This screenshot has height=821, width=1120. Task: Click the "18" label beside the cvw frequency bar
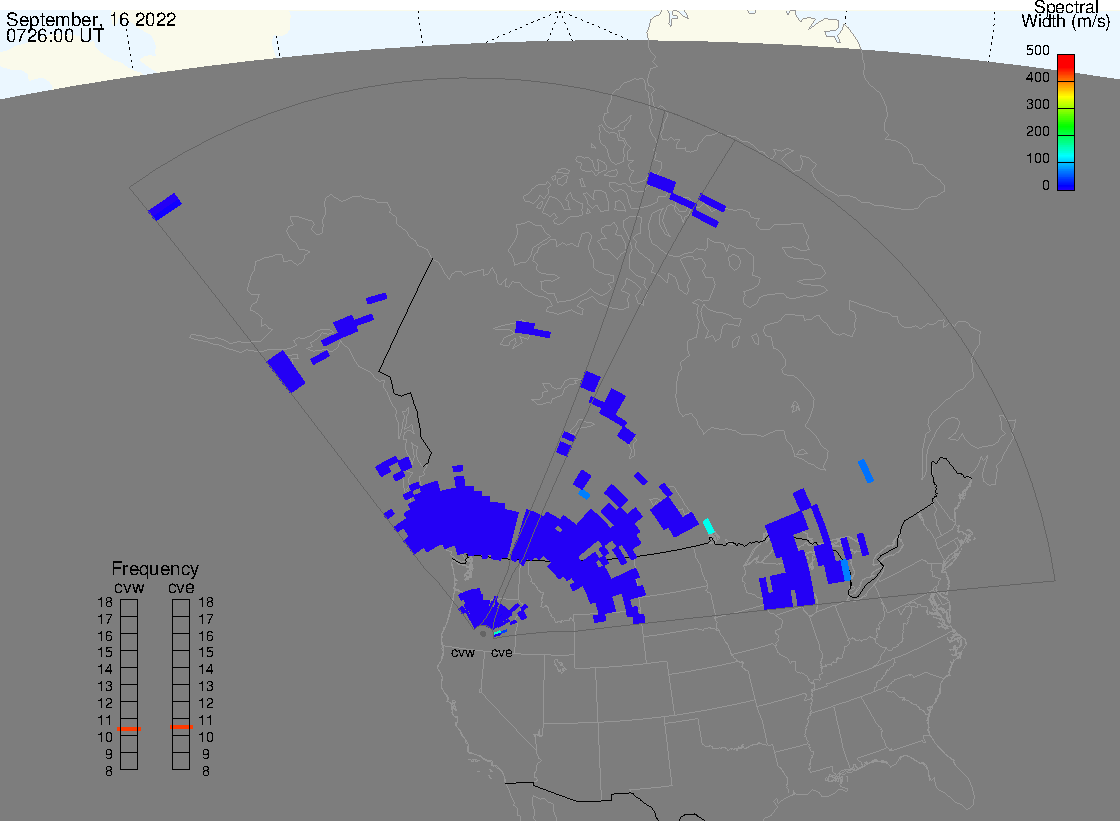click(105, 602)
